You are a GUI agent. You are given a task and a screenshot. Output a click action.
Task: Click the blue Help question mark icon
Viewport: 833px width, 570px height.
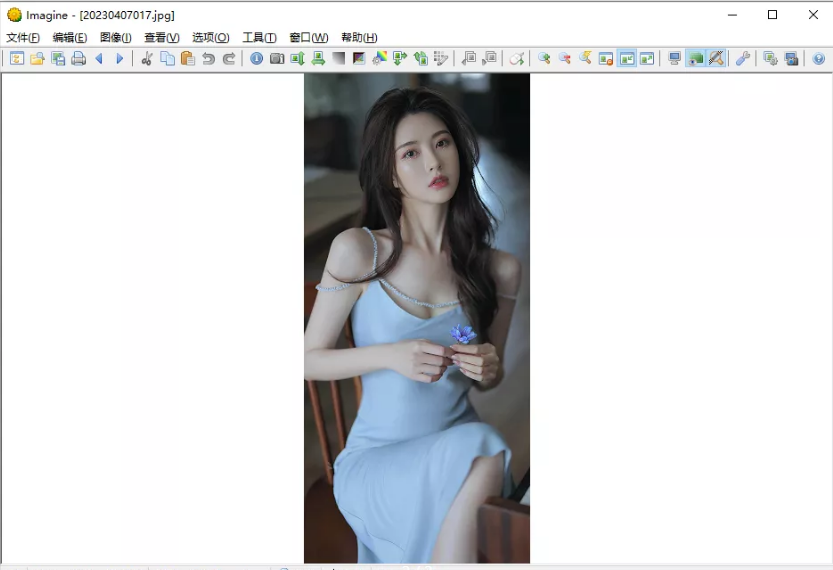tap(819, 59)
